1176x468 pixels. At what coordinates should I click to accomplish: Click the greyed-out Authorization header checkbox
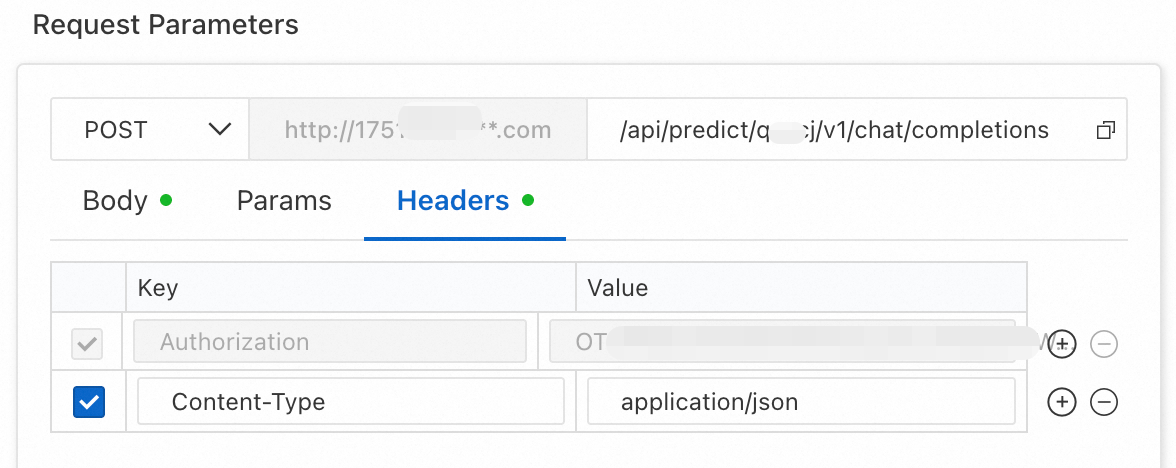(88, 343)
